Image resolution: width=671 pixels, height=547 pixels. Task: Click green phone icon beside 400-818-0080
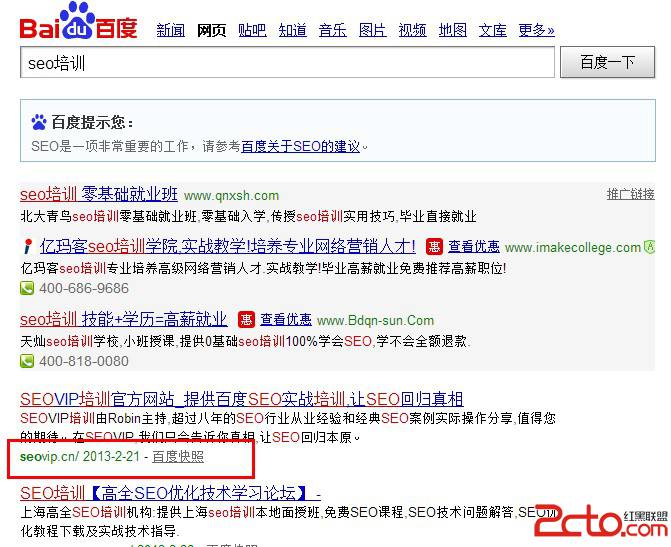[27, 361]
